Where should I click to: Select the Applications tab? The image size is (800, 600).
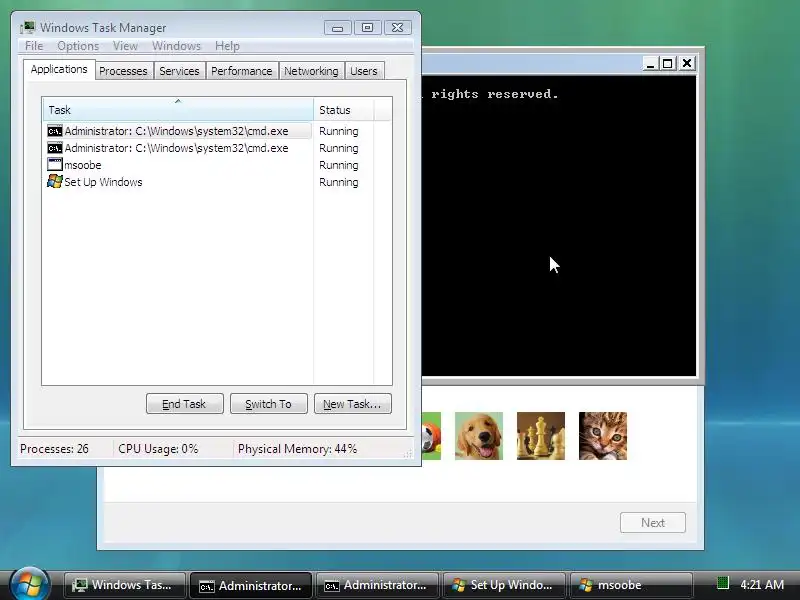[x=59, y=69]
